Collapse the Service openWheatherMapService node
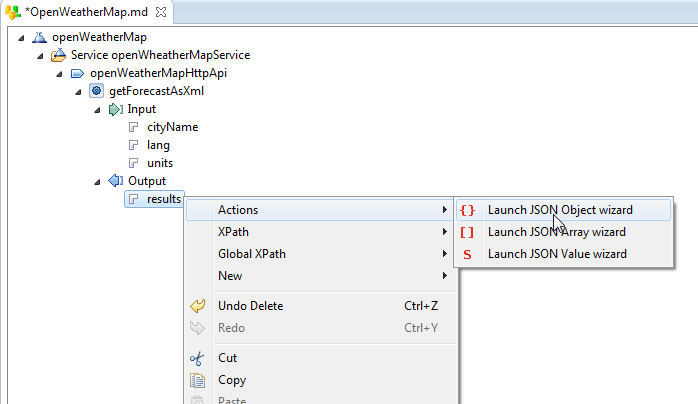 coord(40,56)
